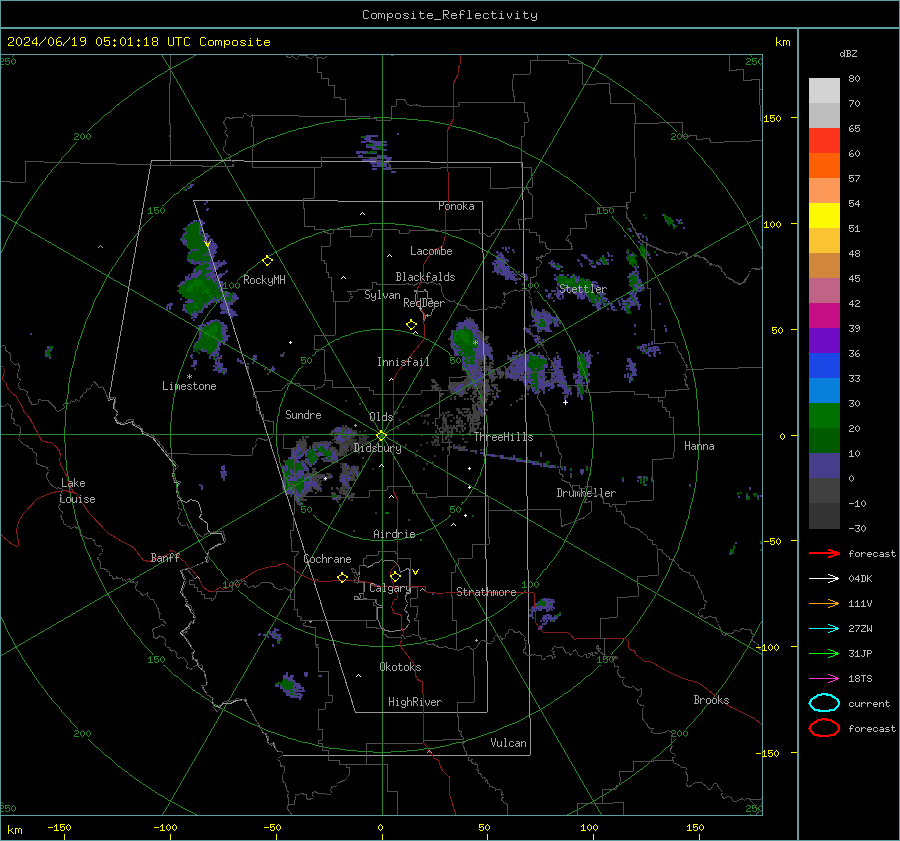This screenshot has height=841, width=900.
Task: Click the dBZ legend heading
Action: pos(848,53)
